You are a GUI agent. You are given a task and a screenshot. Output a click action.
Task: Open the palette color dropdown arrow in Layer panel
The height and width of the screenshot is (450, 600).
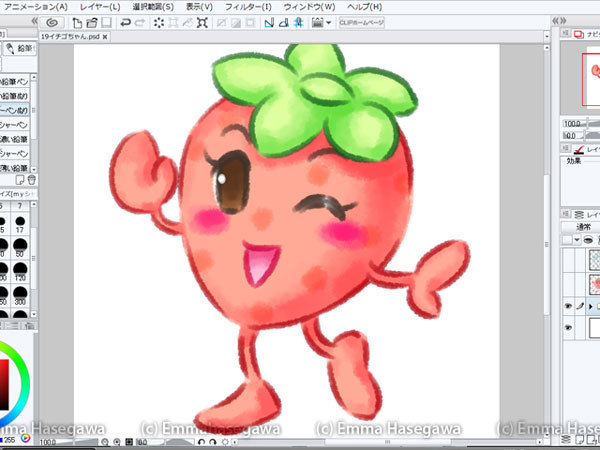point(577,240)
